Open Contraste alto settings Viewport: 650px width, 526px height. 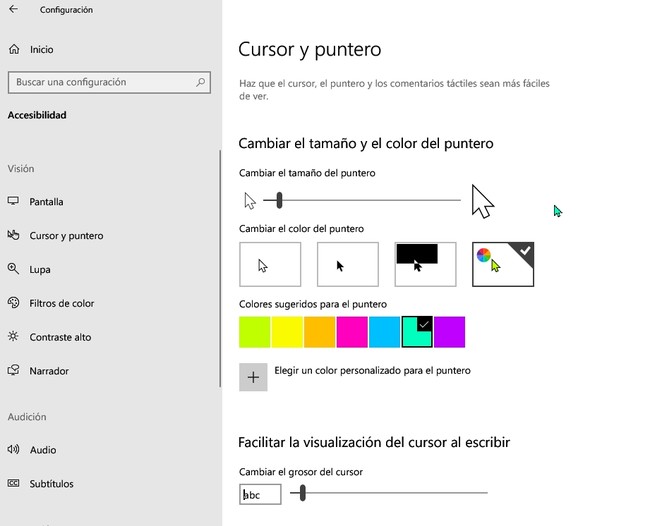pyautogui.click(x=60, y=337)
